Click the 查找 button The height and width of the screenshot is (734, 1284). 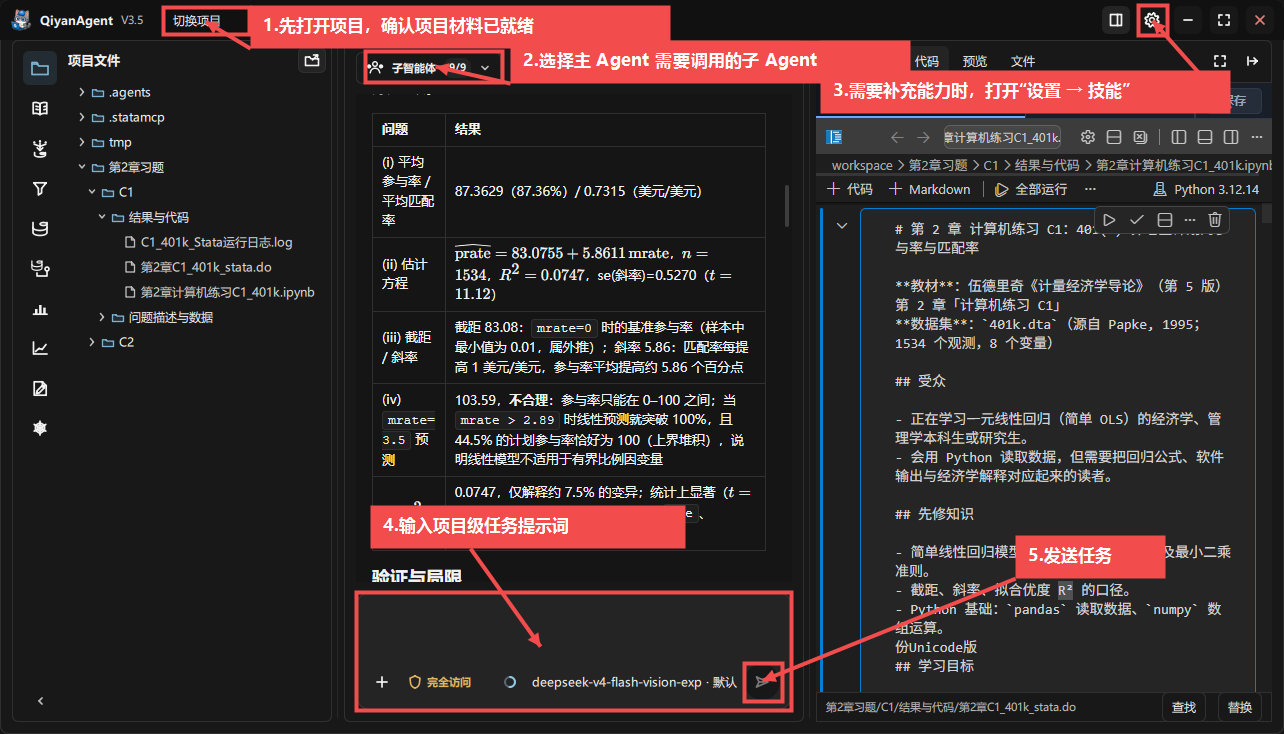point(1184,707)
